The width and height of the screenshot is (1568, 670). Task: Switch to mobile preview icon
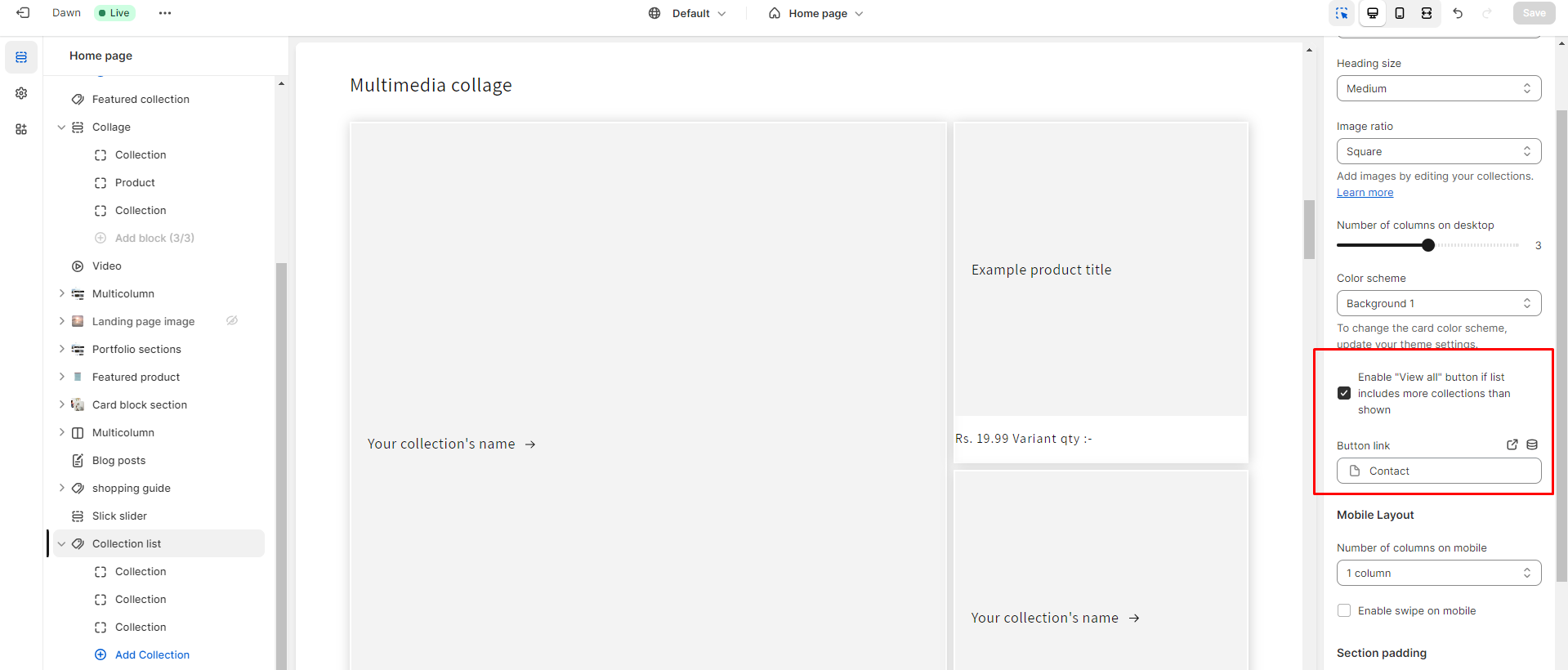pos(1400,13)
